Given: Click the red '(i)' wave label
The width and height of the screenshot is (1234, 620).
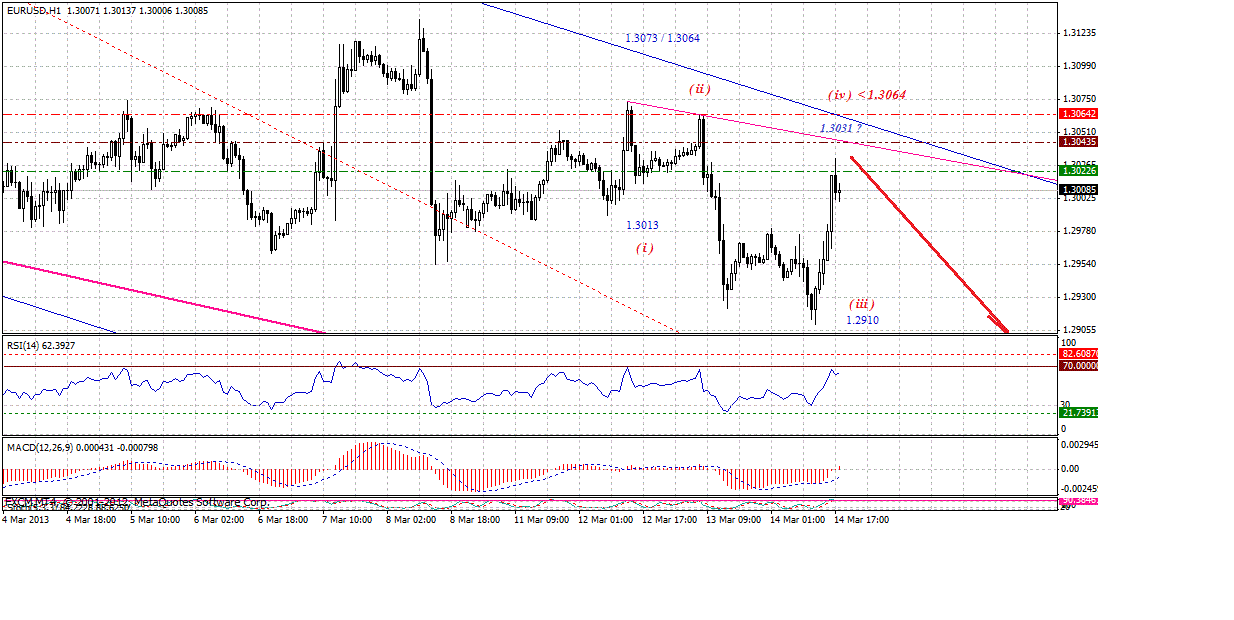Looking at the screenshot, I should (x=644, y=247).
